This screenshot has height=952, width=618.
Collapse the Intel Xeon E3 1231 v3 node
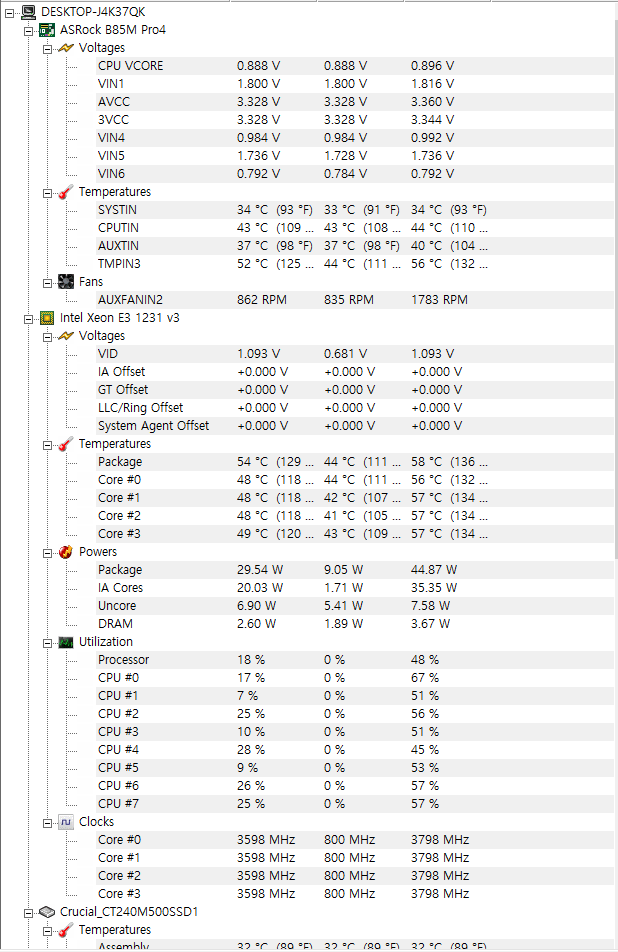29,318
